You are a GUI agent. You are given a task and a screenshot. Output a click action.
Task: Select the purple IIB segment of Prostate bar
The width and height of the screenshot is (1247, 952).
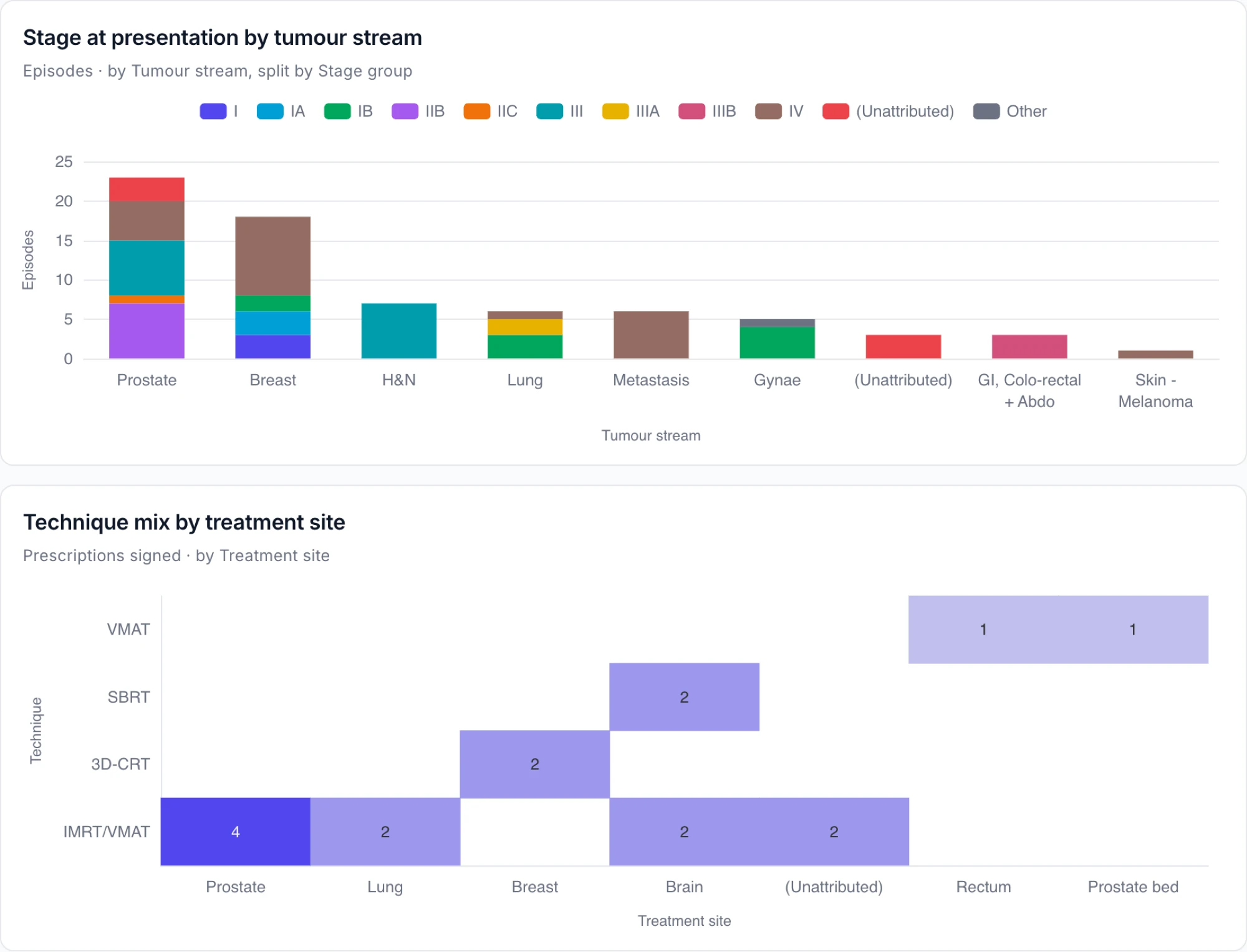click(x=147, y=331)
